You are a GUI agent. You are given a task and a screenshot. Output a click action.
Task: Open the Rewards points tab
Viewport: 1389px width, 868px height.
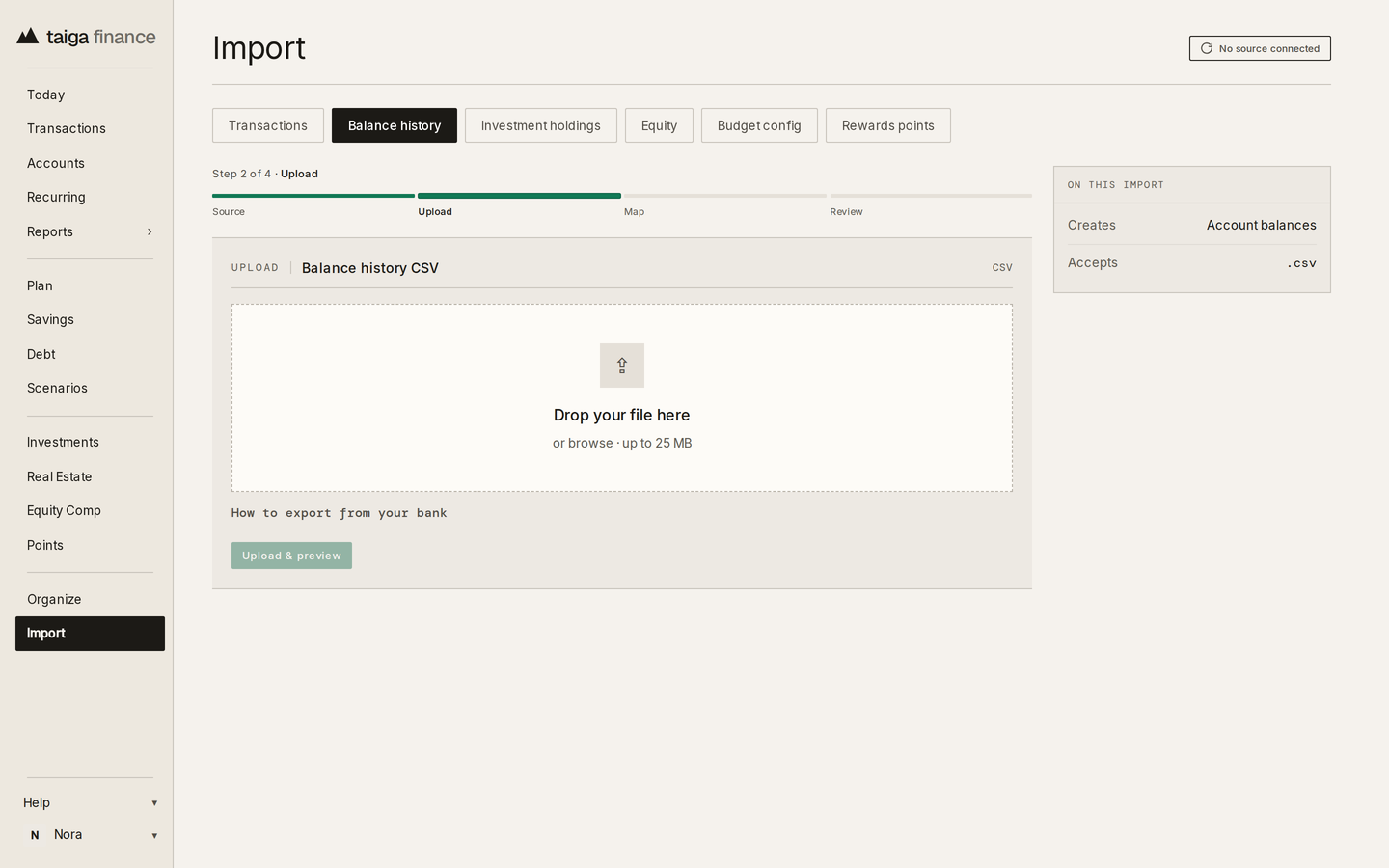(x=888, y=125)
